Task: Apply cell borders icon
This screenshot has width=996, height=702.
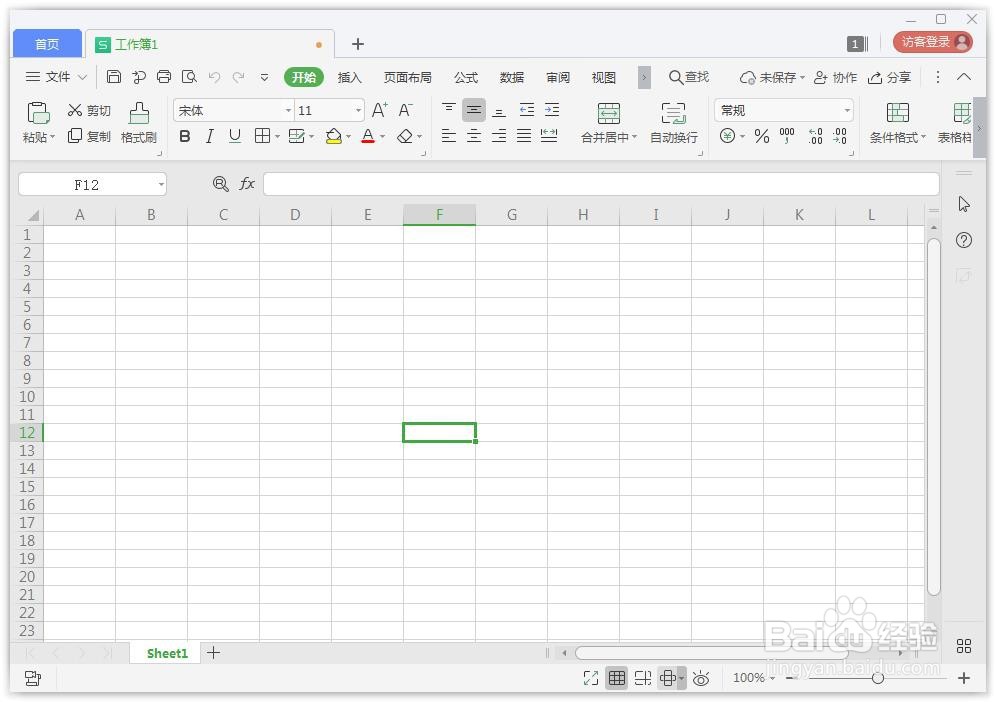Action: 262,135
